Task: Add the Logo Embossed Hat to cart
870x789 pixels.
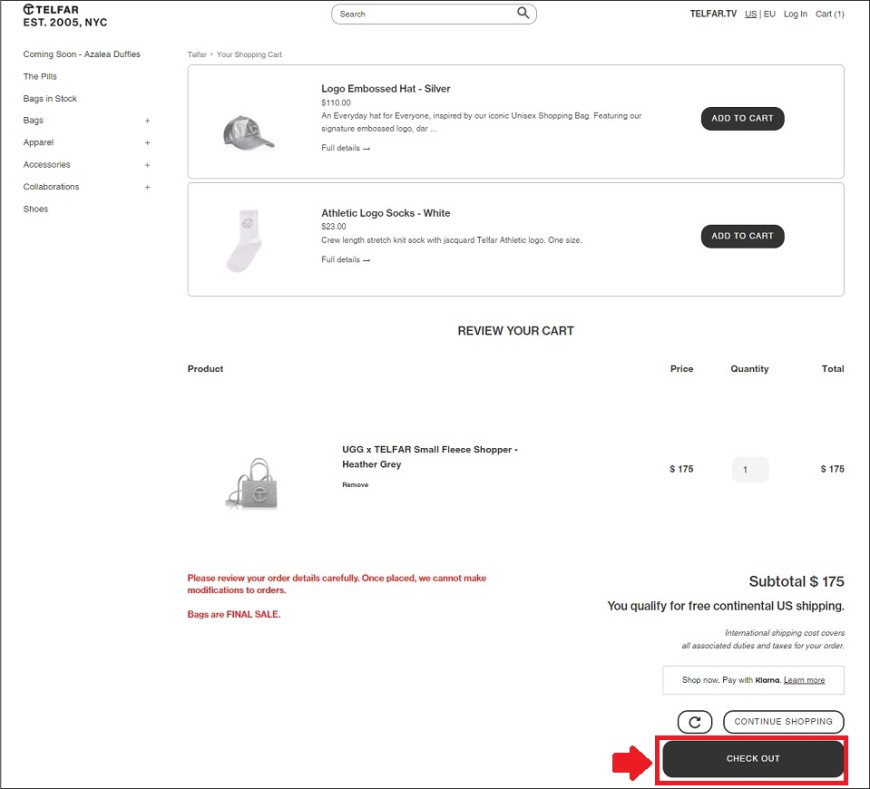Action: tap(742, 119)
